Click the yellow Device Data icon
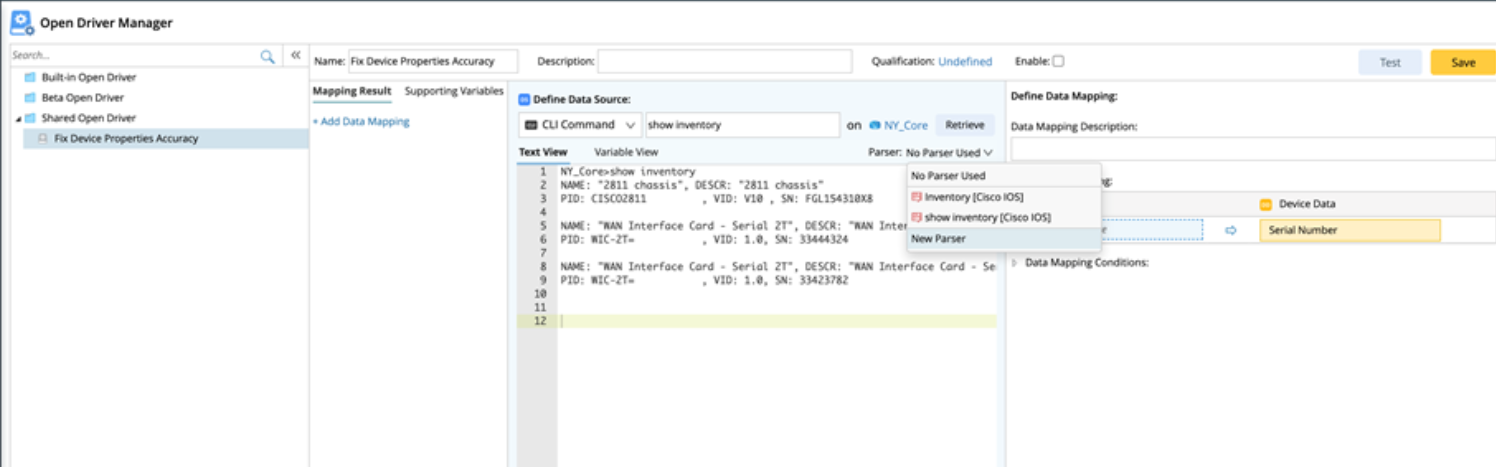 tap(1265, 204)
